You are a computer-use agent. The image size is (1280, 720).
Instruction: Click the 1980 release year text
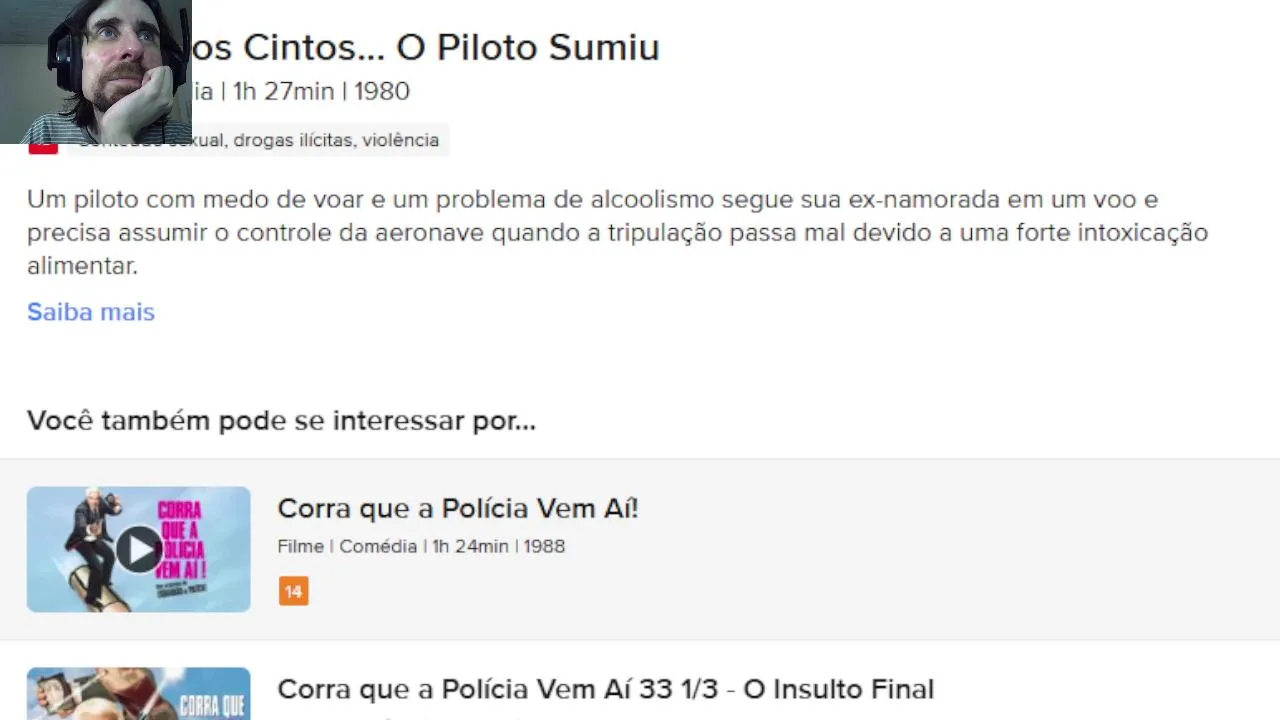tap(381, 91)
